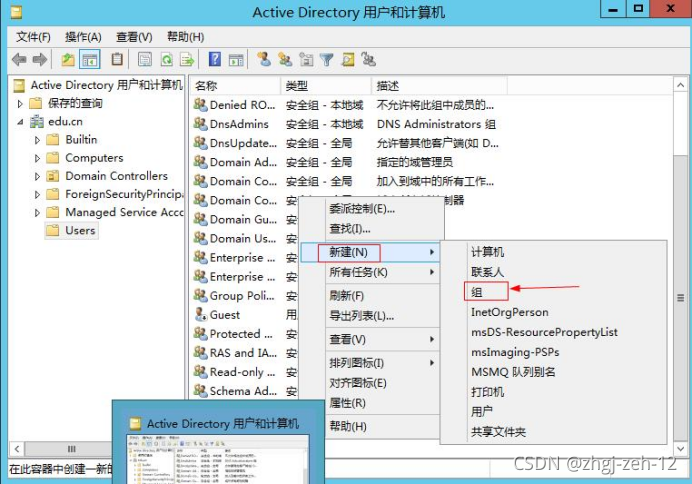Click the funnel filter toolbar icon
The height and width of the screenshot is (484, 692).
(x=327, y=59)
